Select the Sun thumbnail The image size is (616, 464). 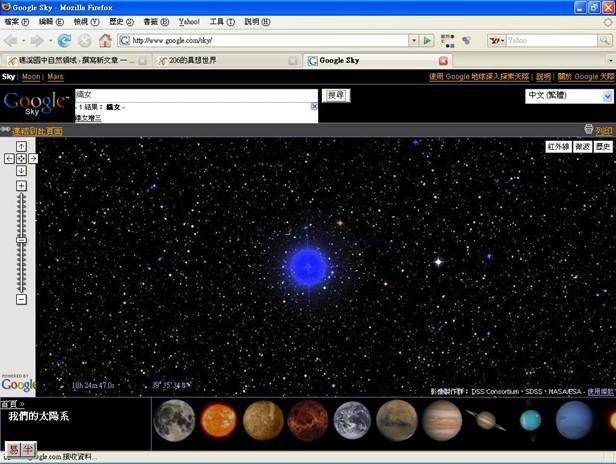pos(218,420)
